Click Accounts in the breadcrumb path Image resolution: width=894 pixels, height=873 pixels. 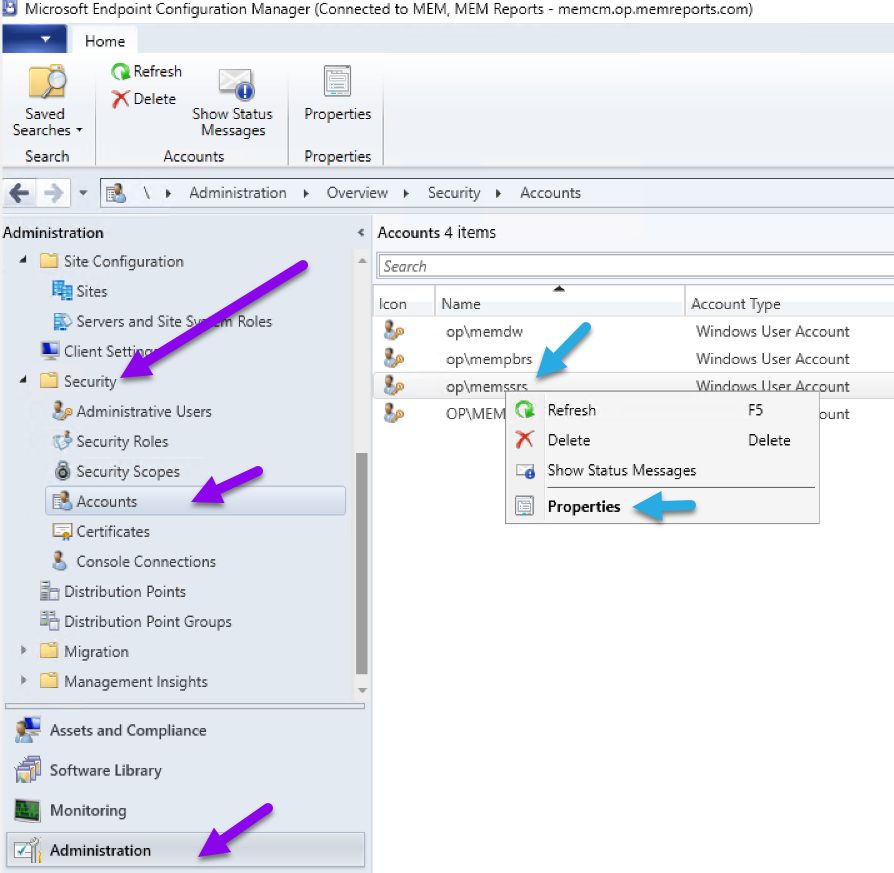550,193
